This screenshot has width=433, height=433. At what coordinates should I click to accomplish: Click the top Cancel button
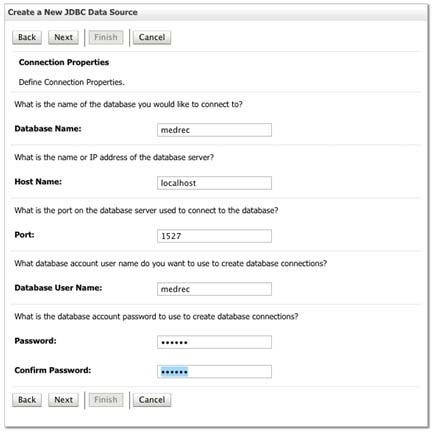[x=152, y=37]
